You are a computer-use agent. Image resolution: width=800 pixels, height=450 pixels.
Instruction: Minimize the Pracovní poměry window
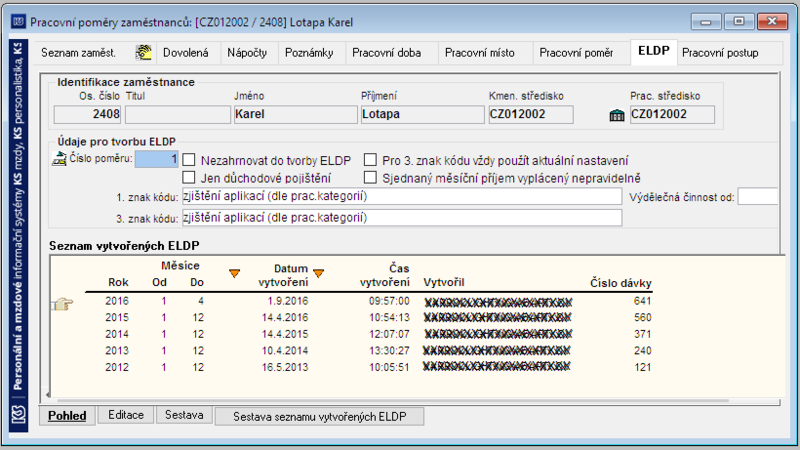pos(706,22)
